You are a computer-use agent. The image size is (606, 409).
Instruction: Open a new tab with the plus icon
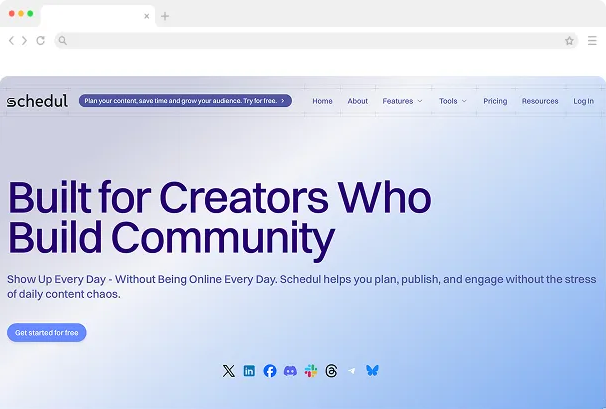pyautogui.click(x=165, y=16)
